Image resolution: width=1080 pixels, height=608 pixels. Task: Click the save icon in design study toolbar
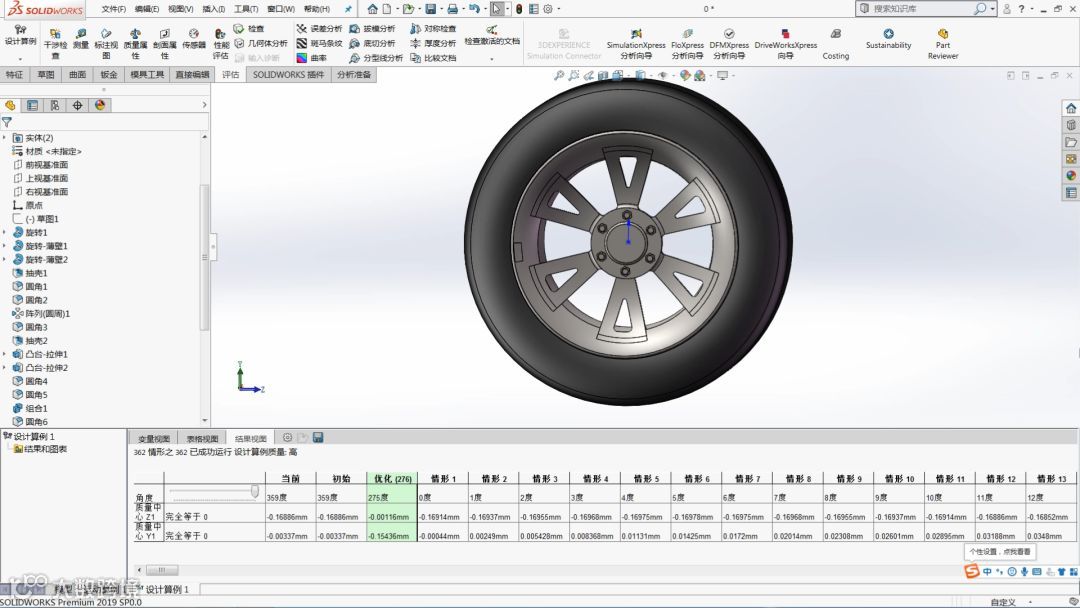[318, 438]
